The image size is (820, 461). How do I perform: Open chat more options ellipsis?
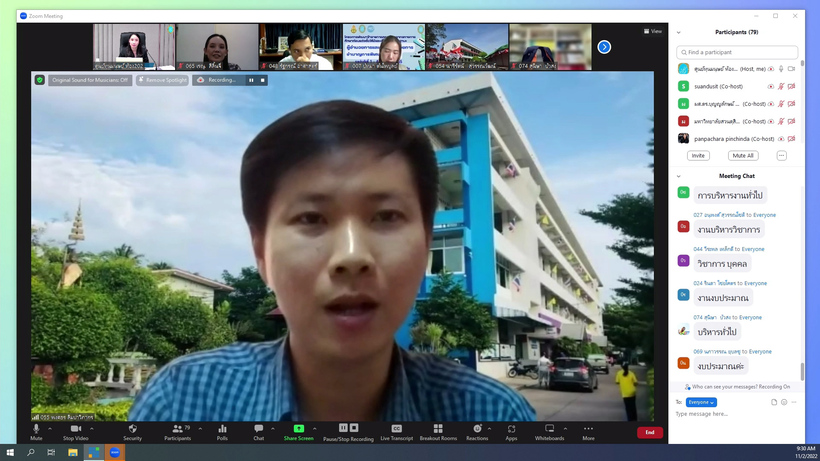pos(794,402)
